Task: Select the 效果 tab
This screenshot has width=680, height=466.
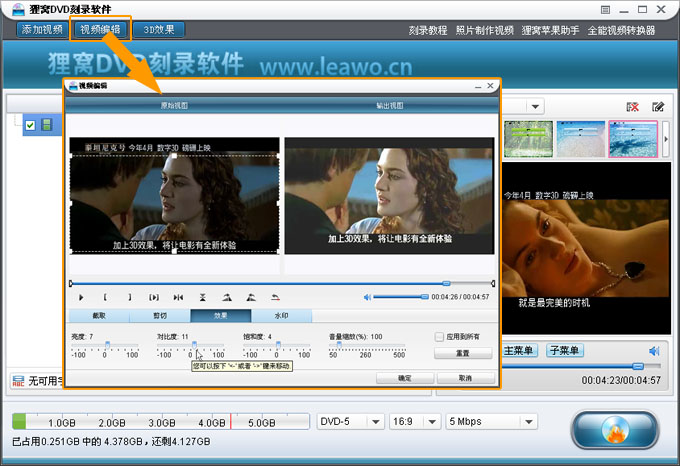Action: pyautogui.click(x=220, y=316)
